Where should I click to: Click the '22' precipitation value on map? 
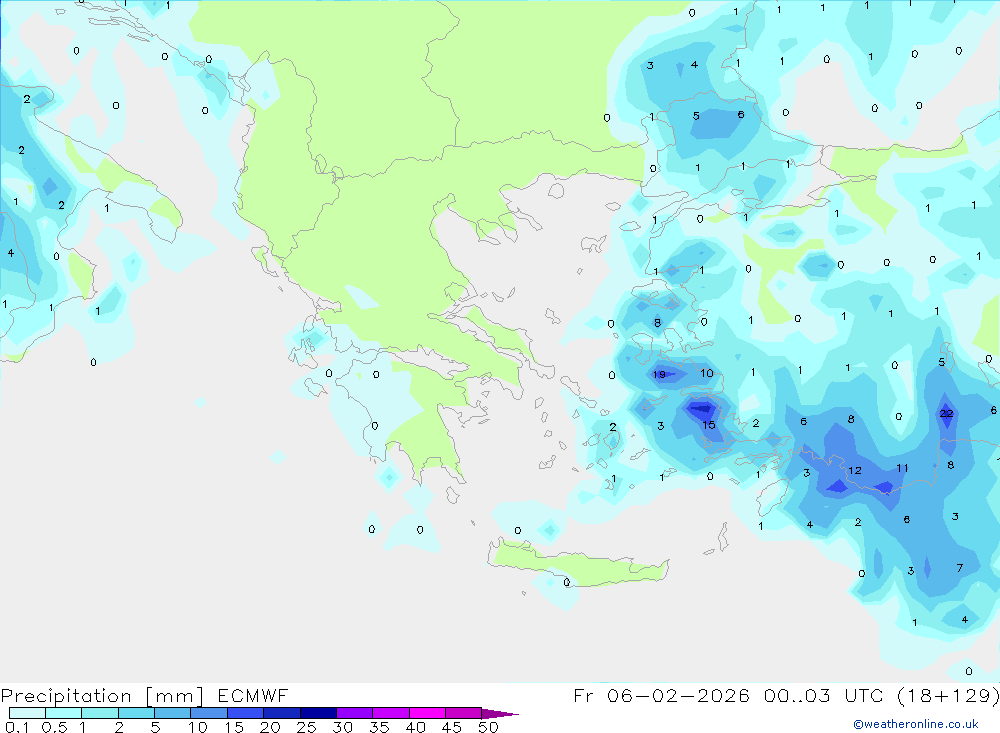point(946,413)
